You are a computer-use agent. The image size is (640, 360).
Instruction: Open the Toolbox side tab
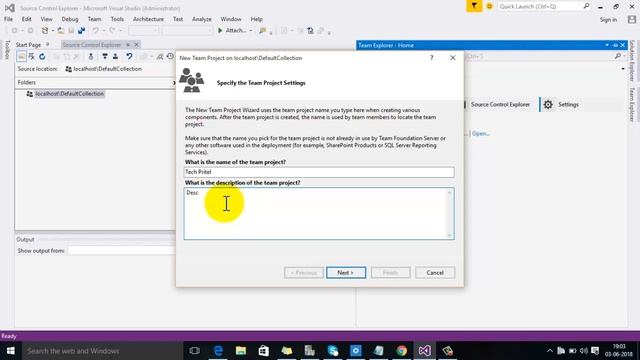7,50
